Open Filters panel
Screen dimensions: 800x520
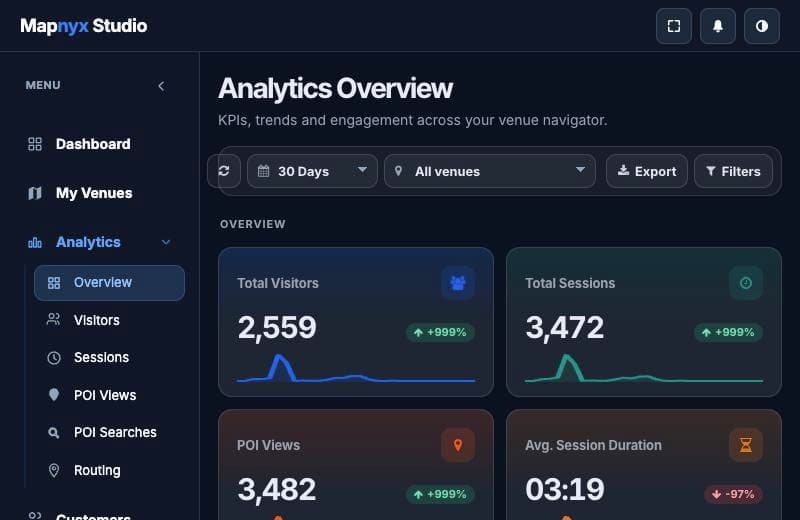[x=733, y=171]
